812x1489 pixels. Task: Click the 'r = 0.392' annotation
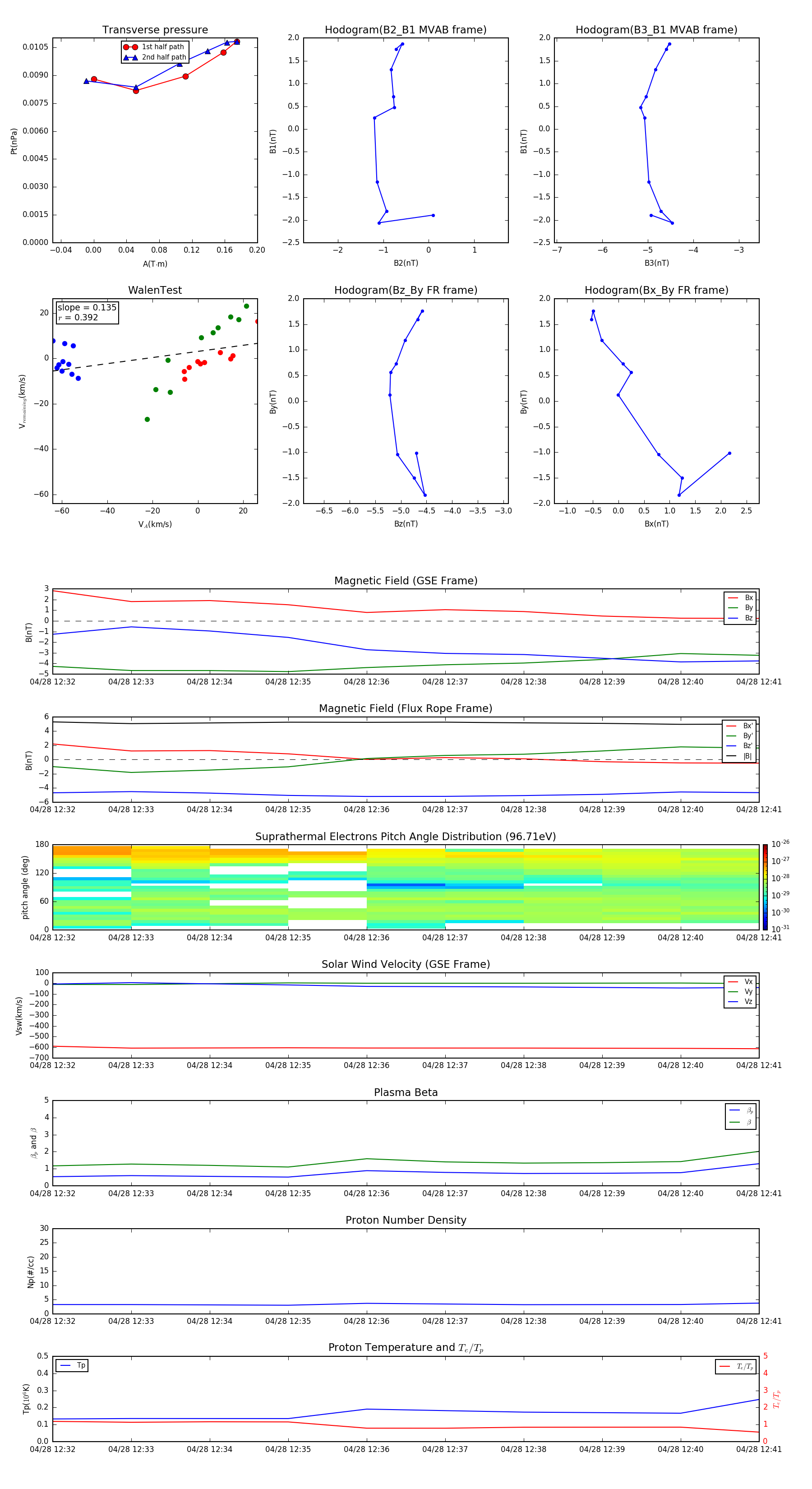pos(78,317)
